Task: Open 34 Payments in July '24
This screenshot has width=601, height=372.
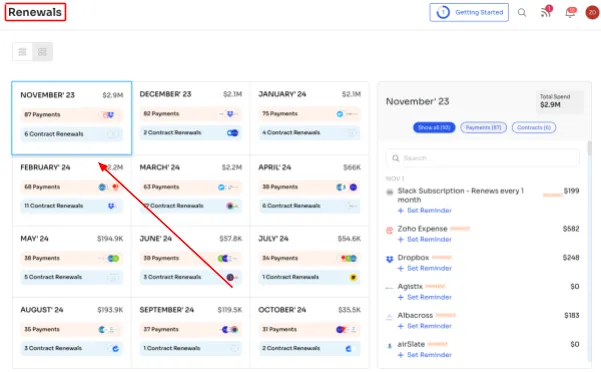Action: point(309,258)
